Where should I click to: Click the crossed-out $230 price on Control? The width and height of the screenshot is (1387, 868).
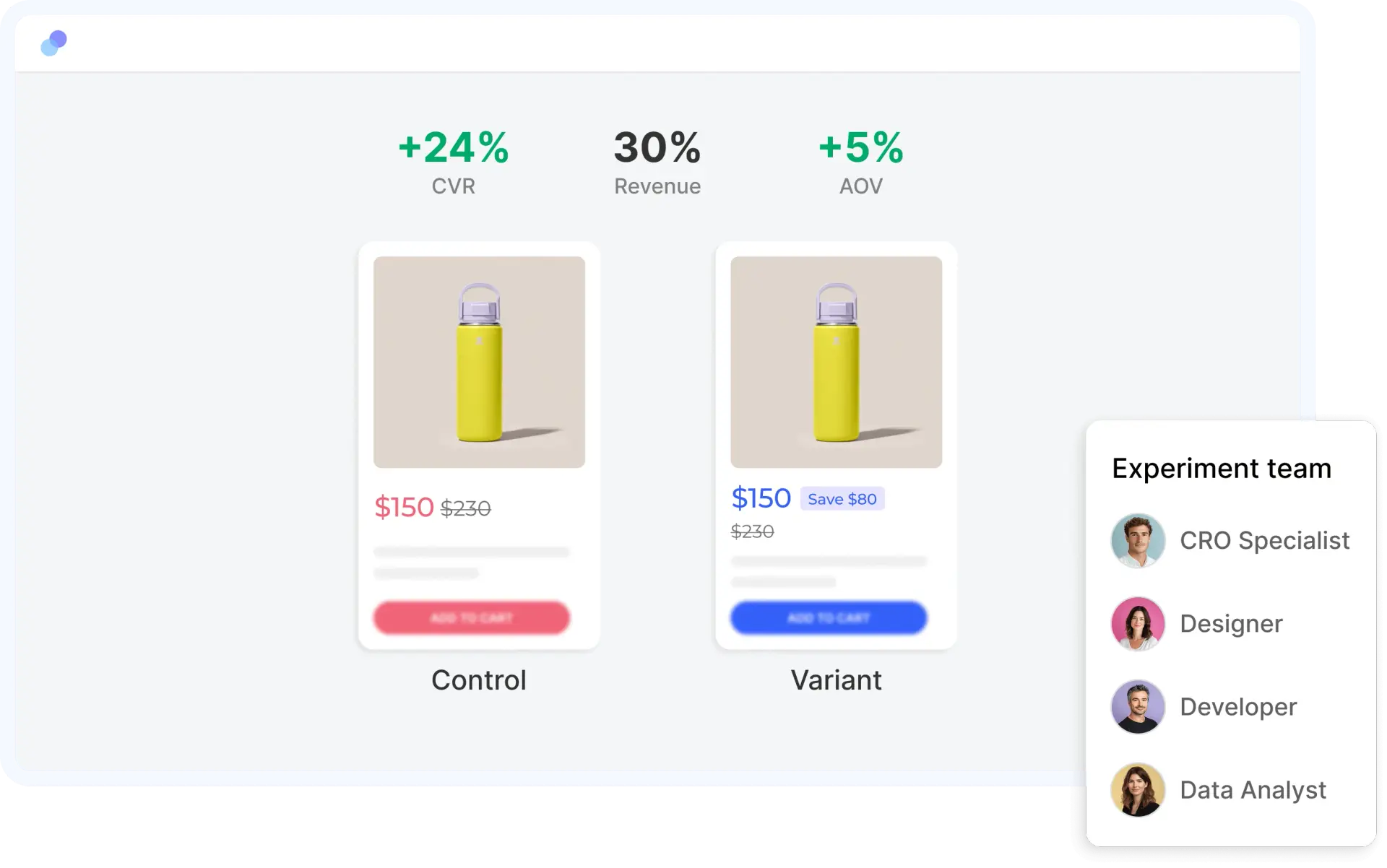(x=467, y=508)
